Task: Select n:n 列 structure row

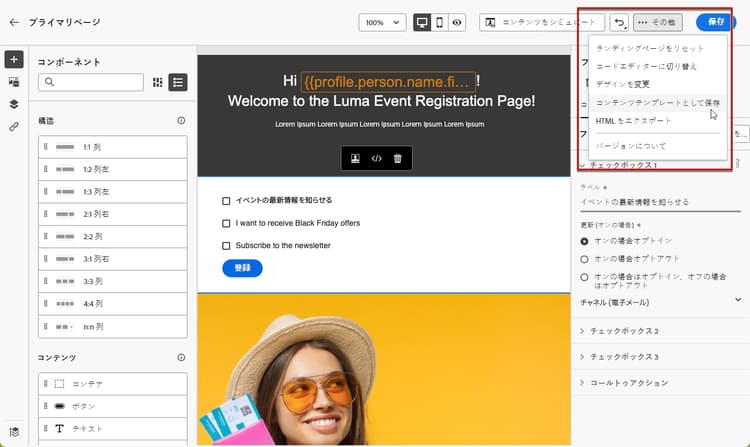Action: click(113, 327)
